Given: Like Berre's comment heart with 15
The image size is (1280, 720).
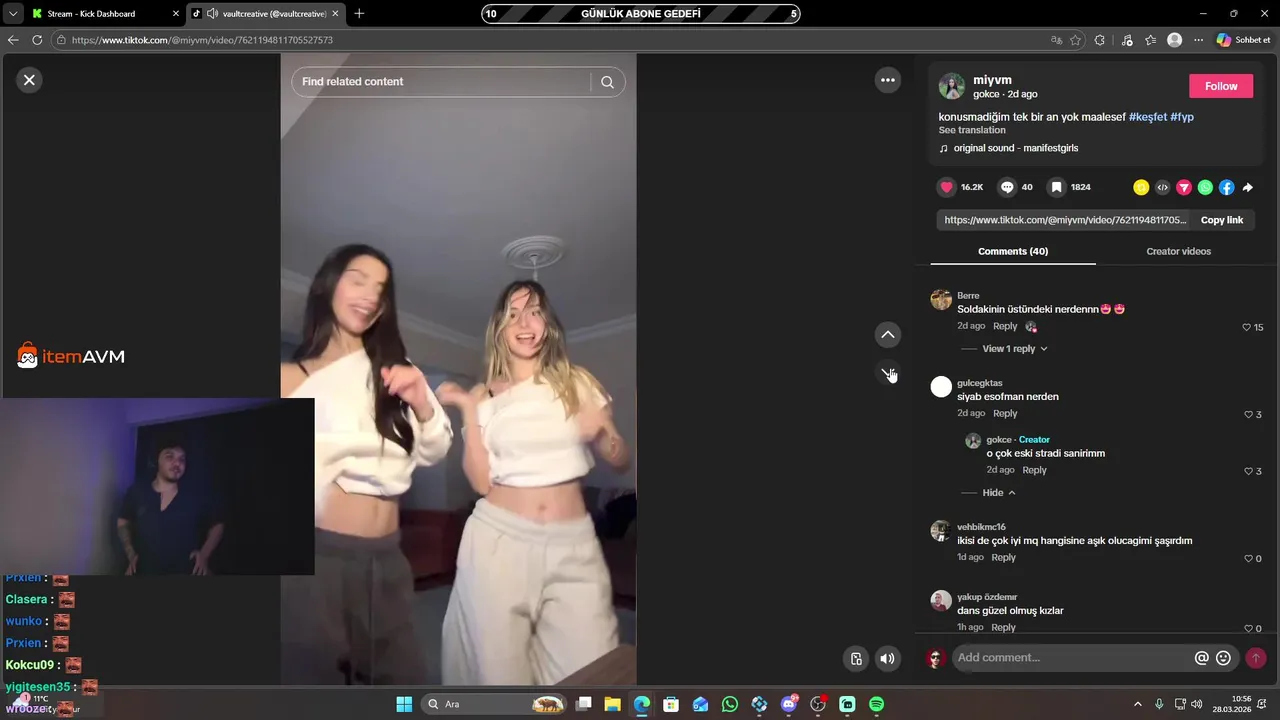Looking at the screenshot, I should coord(1246,327).
